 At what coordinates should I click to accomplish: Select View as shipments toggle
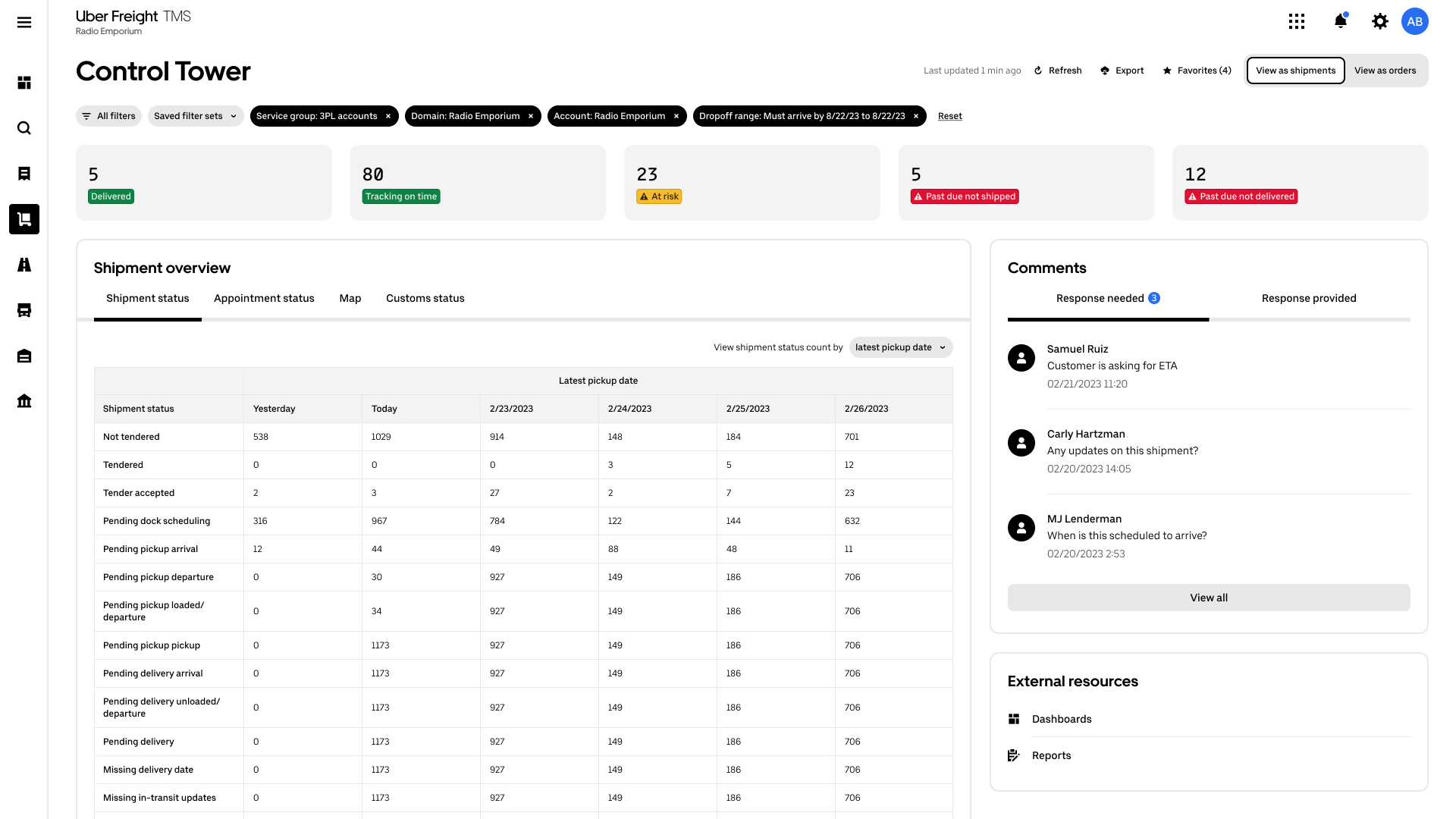pyautogui.click(x=1295, y=71)
